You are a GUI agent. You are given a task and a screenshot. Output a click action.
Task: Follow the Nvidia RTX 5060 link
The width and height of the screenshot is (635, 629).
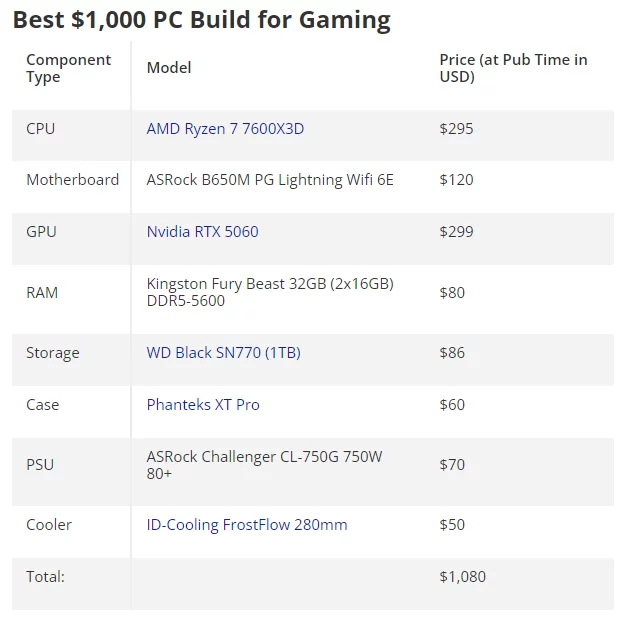[202, 232]
